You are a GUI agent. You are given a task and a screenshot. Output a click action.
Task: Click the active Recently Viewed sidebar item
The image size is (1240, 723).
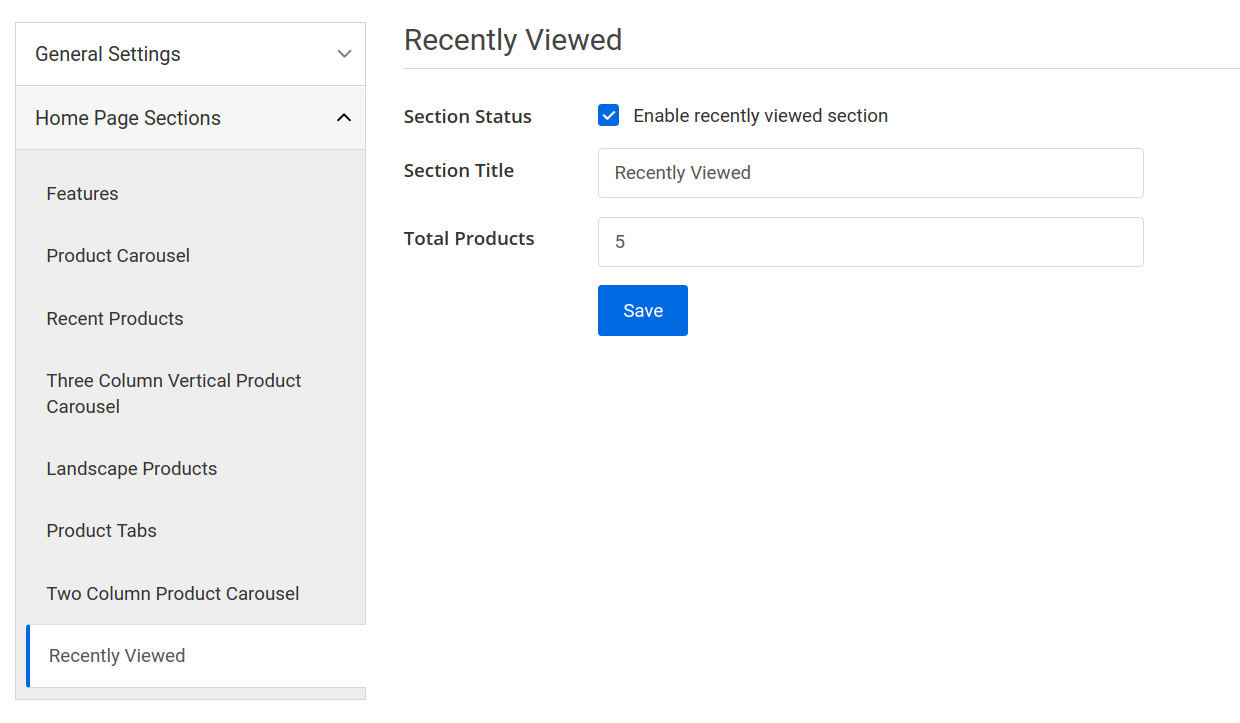[116, 656]
